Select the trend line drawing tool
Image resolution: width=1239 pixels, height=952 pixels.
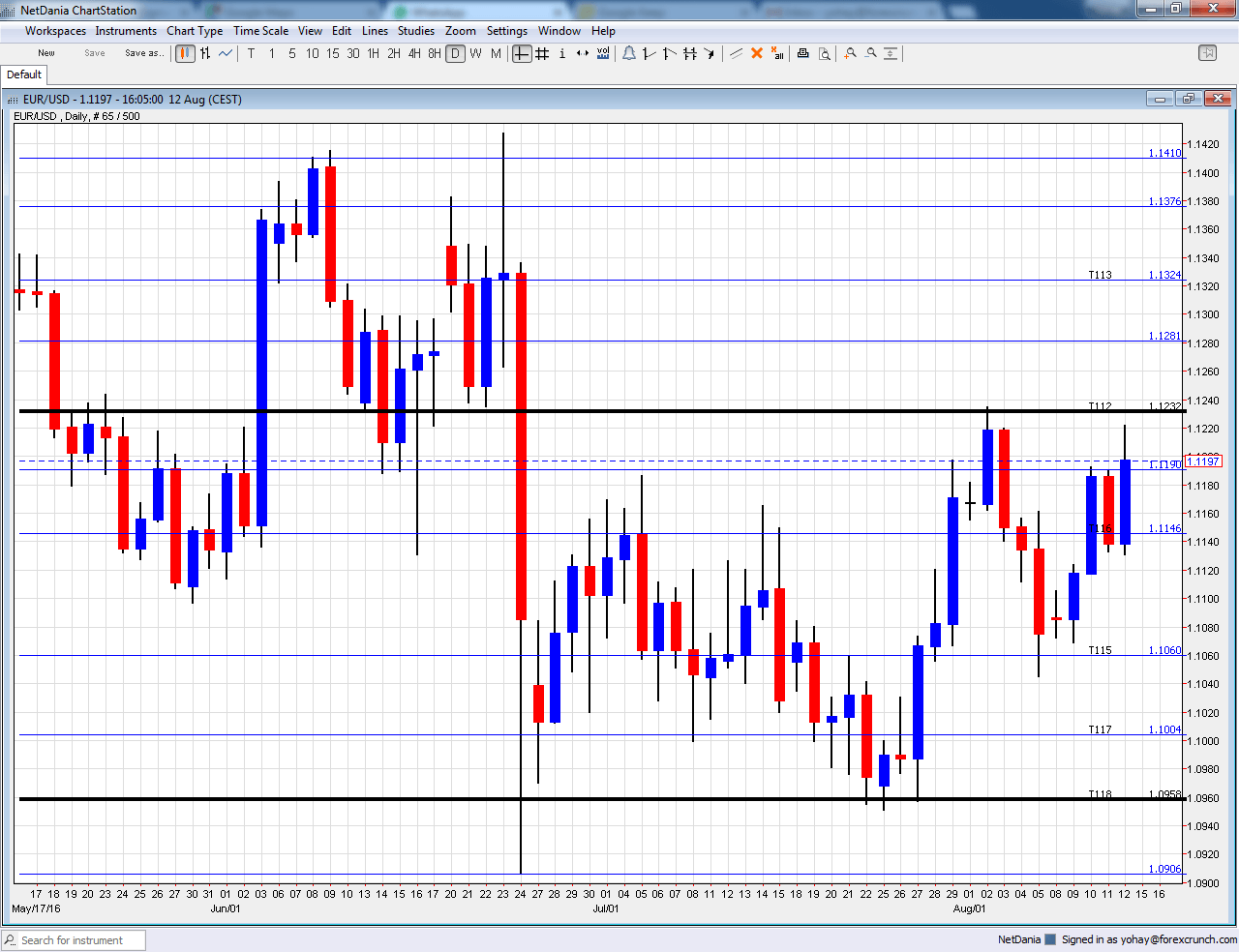tap(737, 53)
